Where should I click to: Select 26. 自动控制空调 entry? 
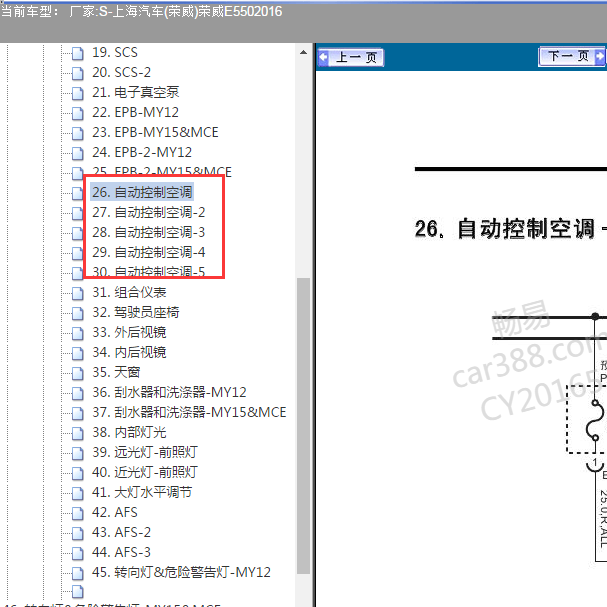(x=142, y=192)
